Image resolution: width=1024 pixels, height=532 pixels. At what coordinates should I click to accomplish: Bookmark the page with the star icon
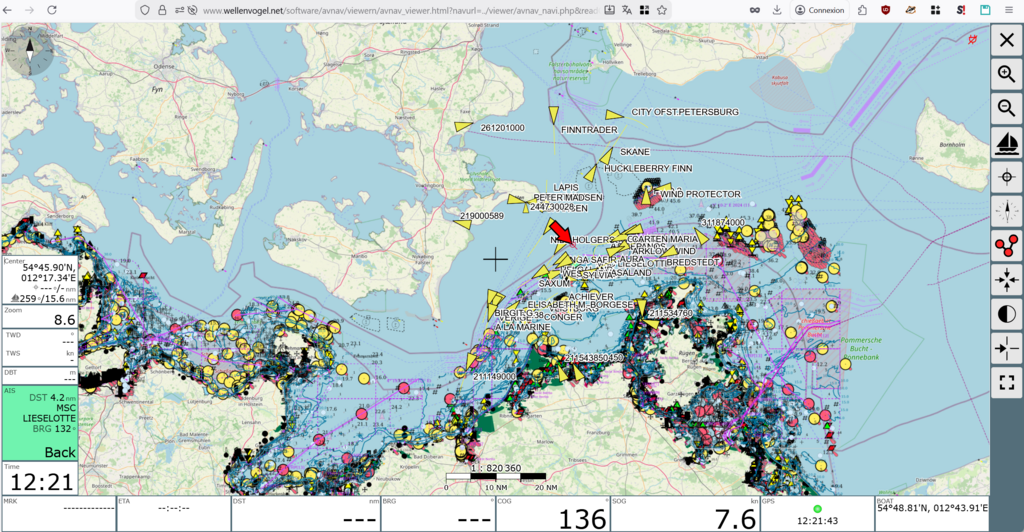pos(661,10)
